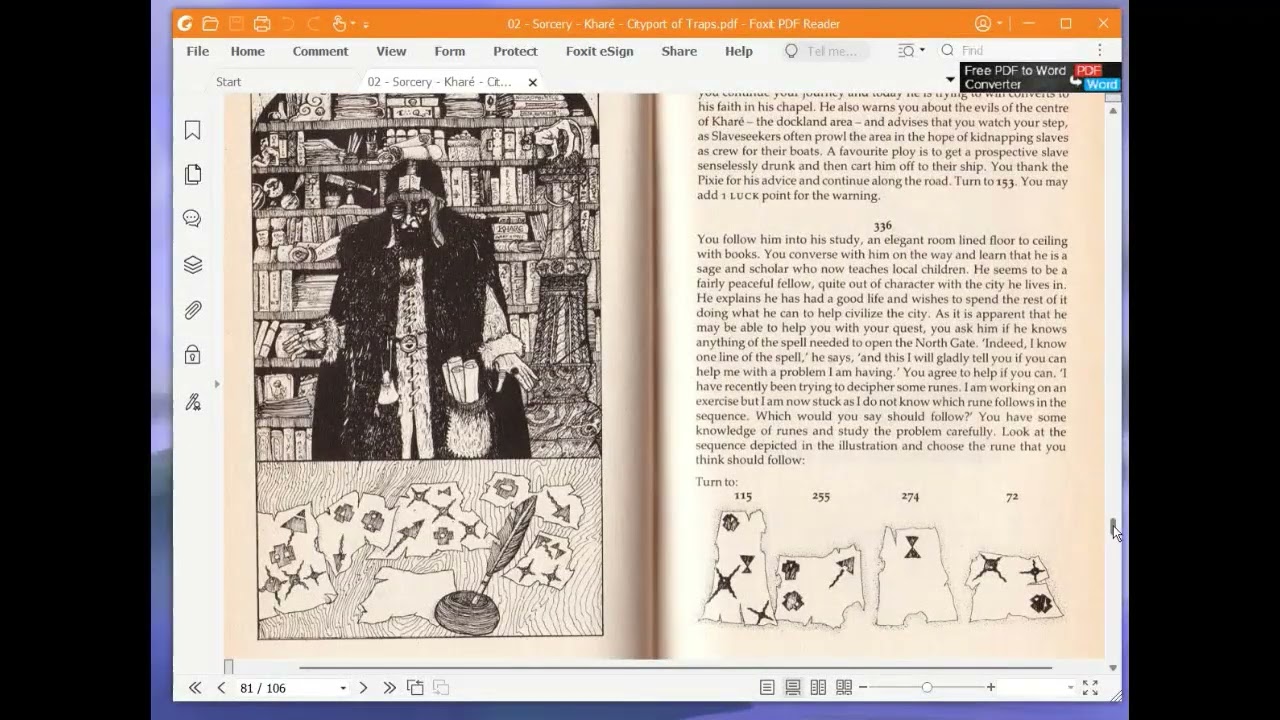1280x720 pixels.
Task: Open the account profile dropdown
Action: coord(988,23)
